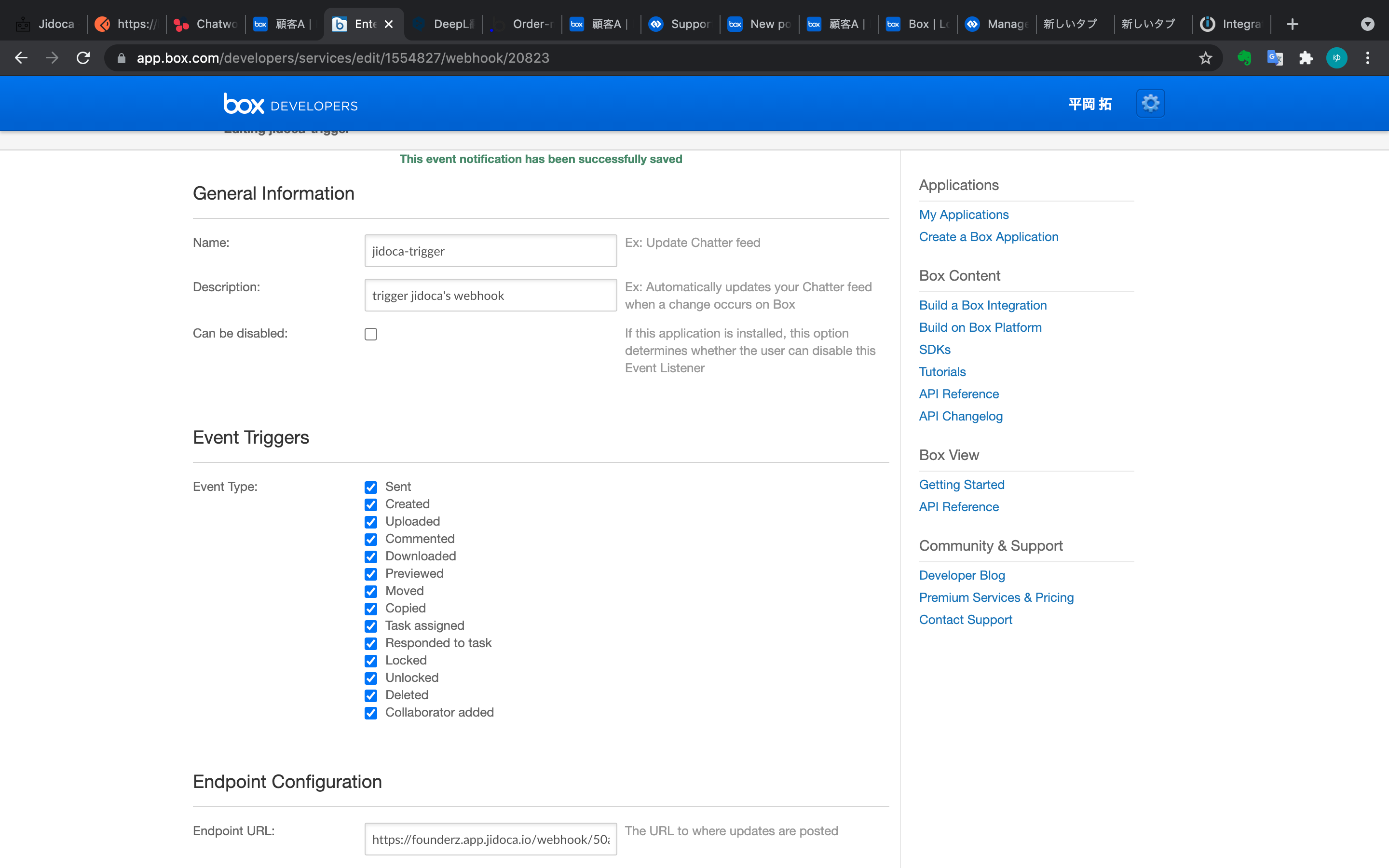Viewport: 1389px width, 868px height.
Task: Switch to the Manage tab
Action: (997, 24)
